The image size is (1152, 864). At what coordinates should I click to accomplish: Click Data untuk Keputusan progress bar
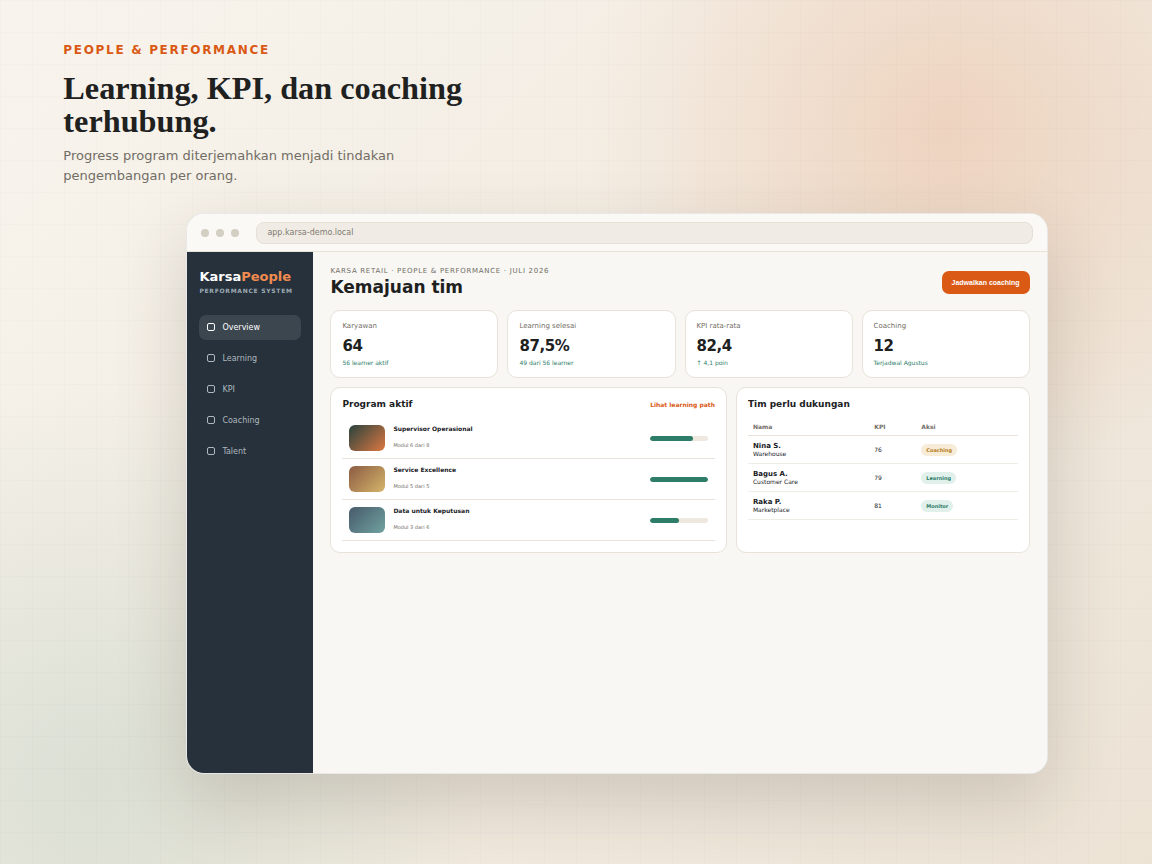click(679, 521)
